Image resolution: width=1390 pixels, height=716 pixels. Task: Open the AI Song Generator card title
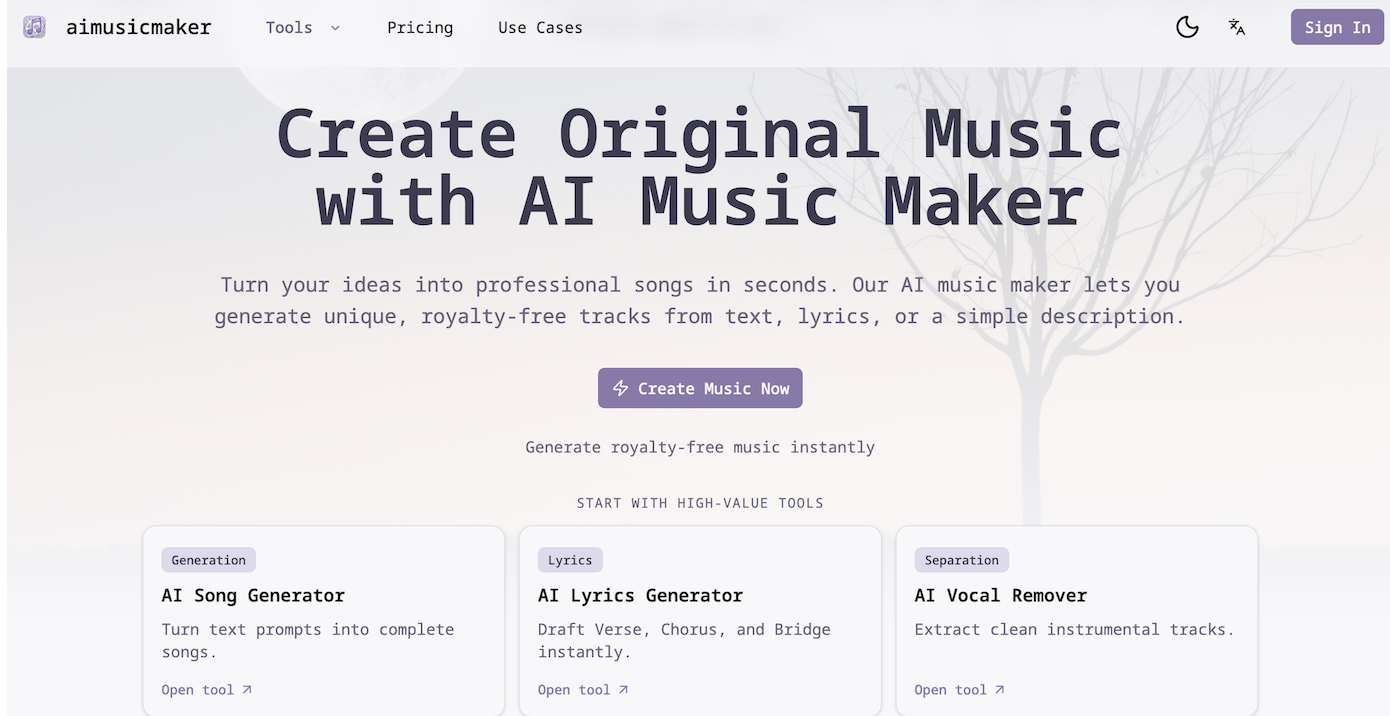click(x=253, y=595)
